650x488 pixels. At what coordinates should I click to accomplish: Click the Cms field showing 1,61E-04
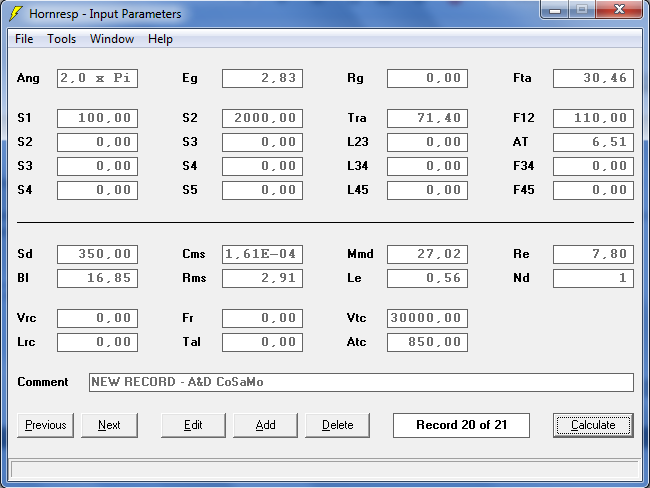pyautogui.click(x=262, y=254)
